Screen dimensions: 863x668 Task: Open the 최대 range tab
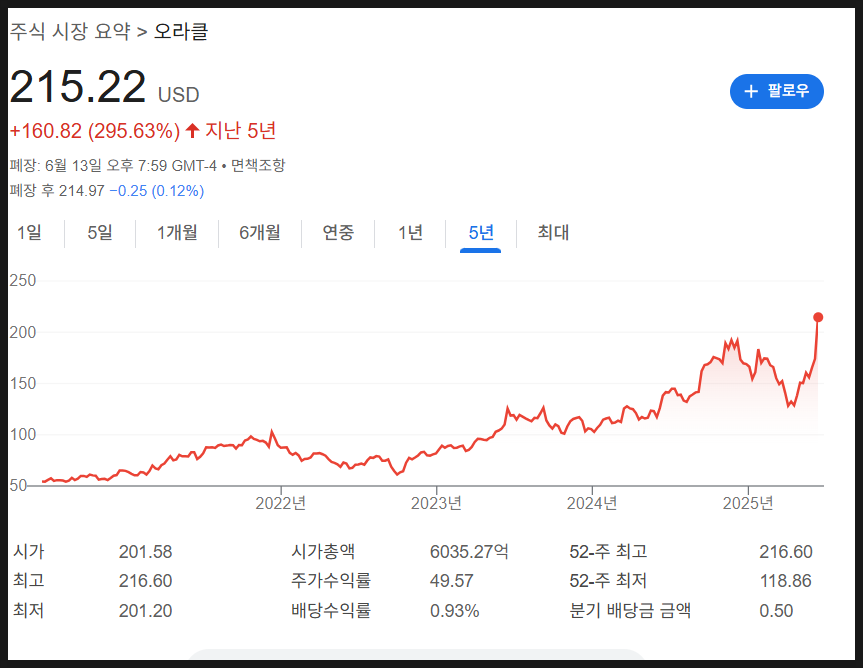point(553,233)
